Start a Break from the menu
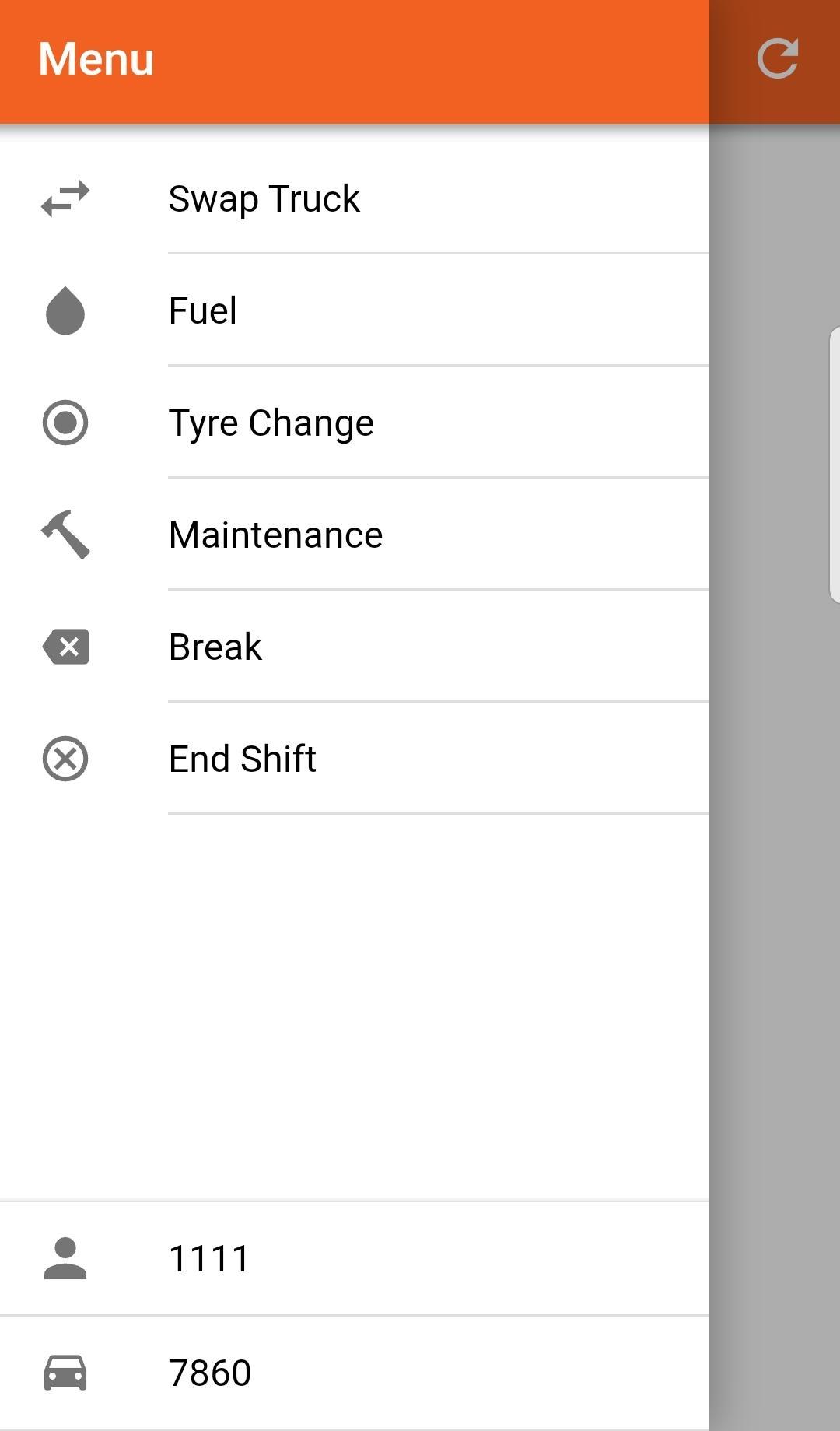The height and width of the screenshot is (1431, 840). point(215,647)
